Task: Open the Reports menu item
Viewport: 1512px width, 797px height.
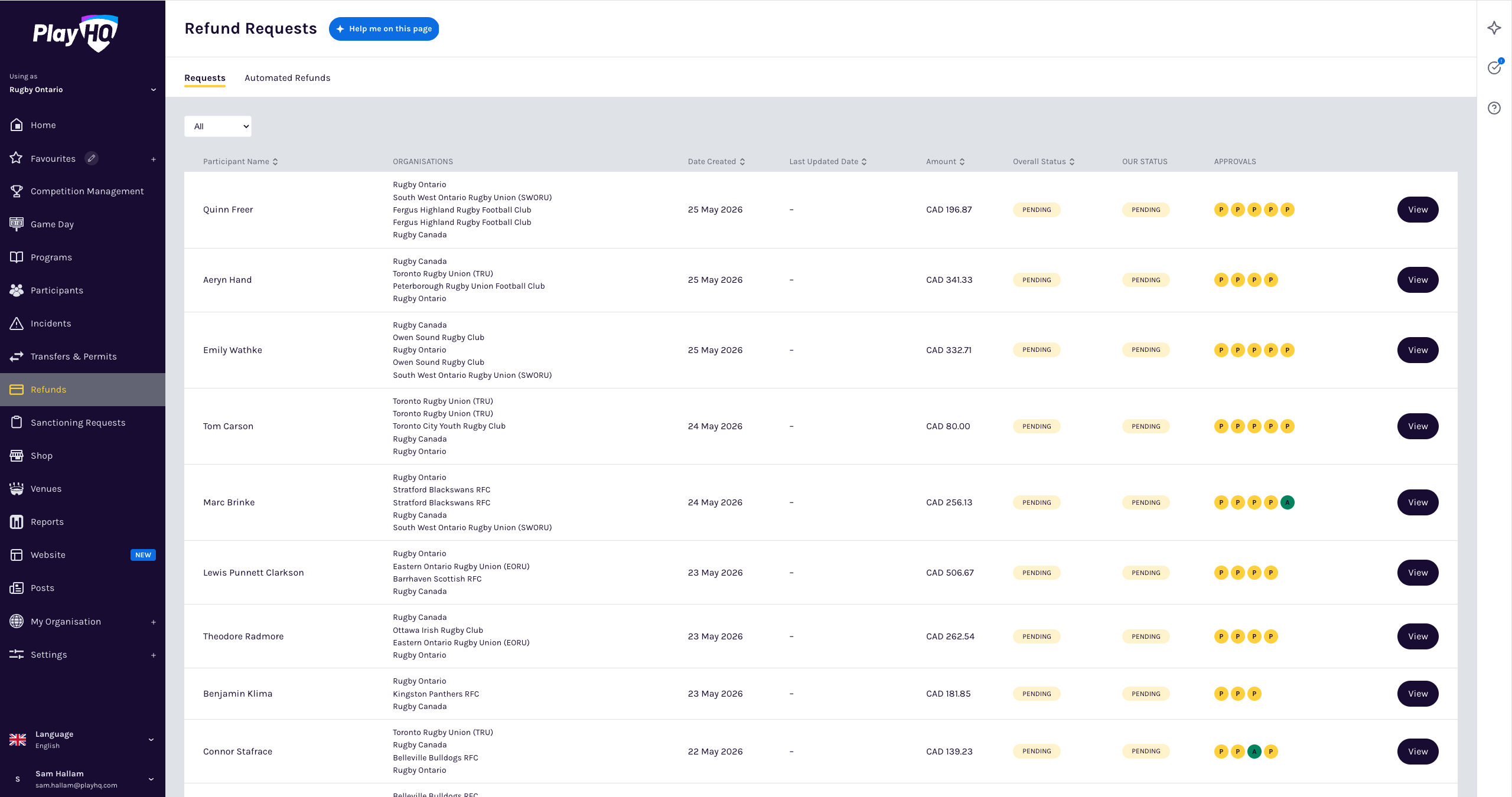Action: (83, 522)
